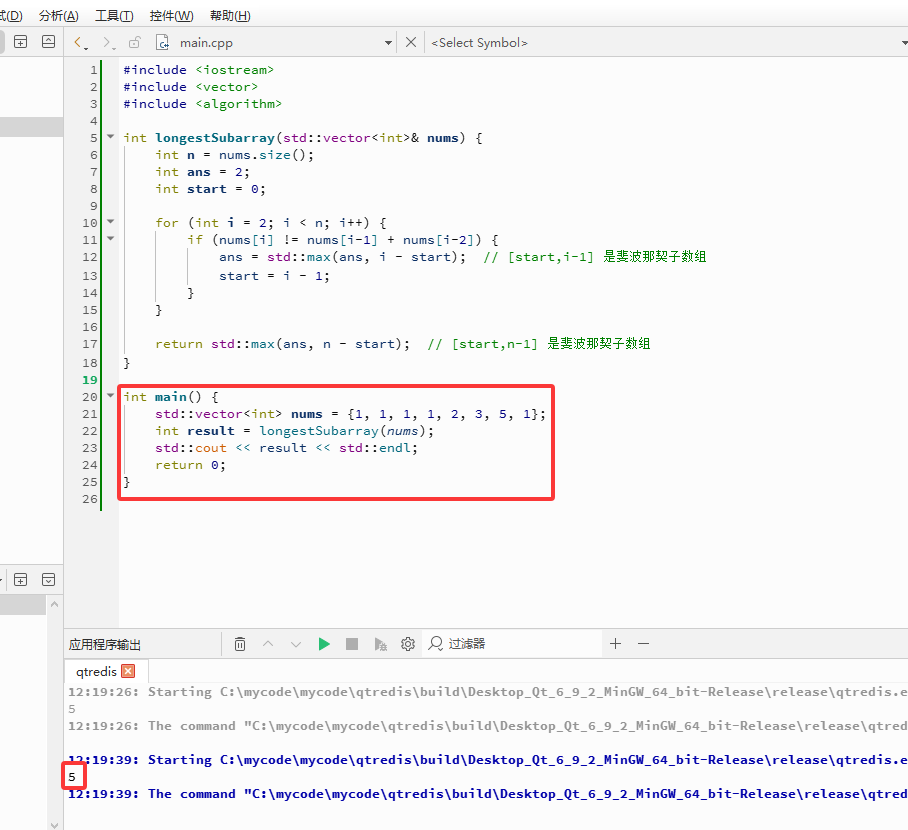Close the qtredis output tab
The width and height of the screenshot is (908, 830).
(129, 671)
